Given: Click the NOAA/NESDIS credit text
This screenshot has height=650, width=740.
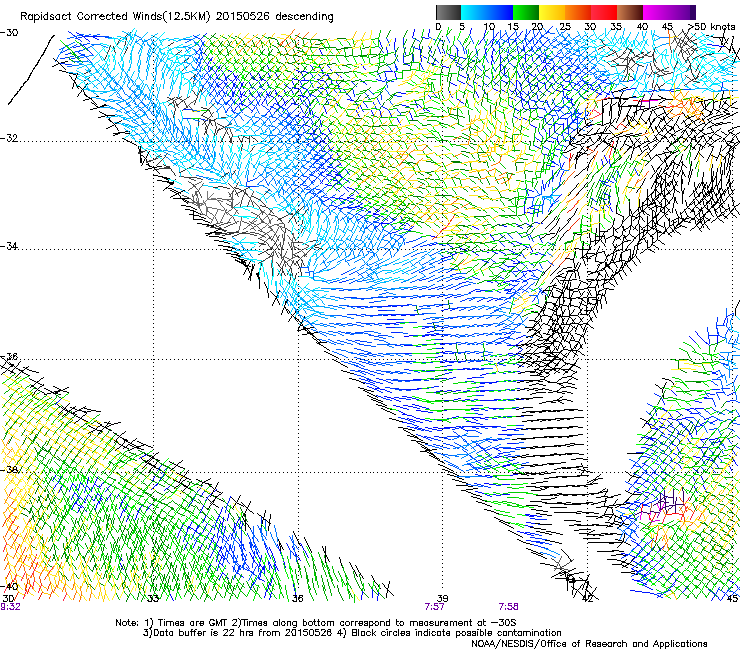Looking at the screenshot, I should pyautogui.click(x=589, y=644).
